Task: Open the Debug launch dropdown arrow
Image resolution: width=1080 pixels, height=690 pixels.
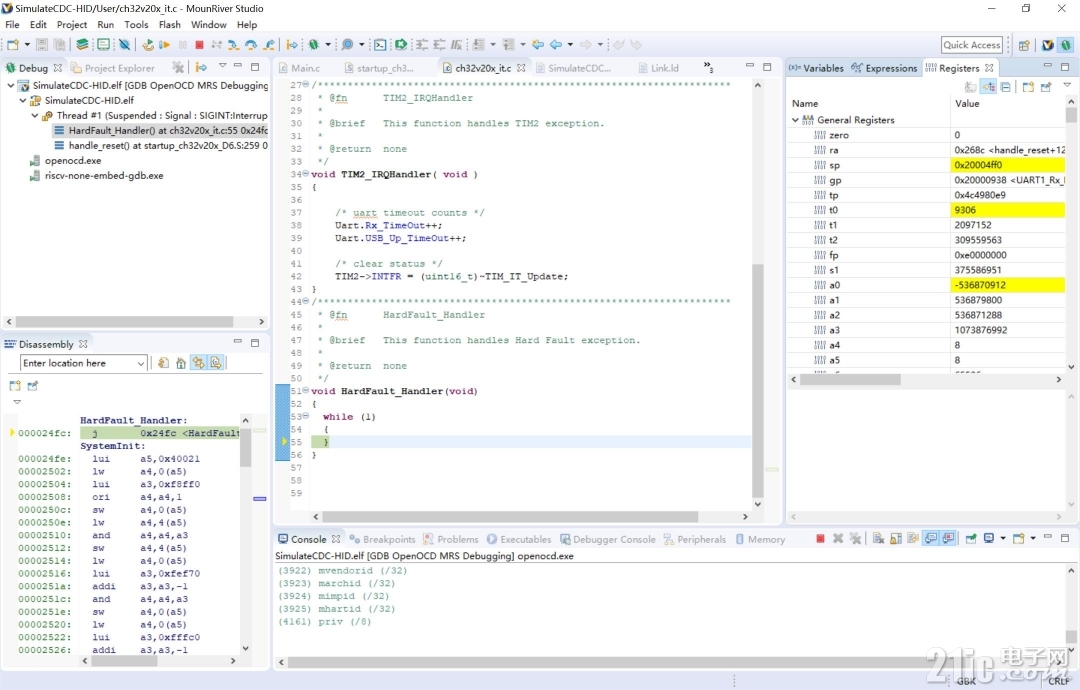Action: 328,45
